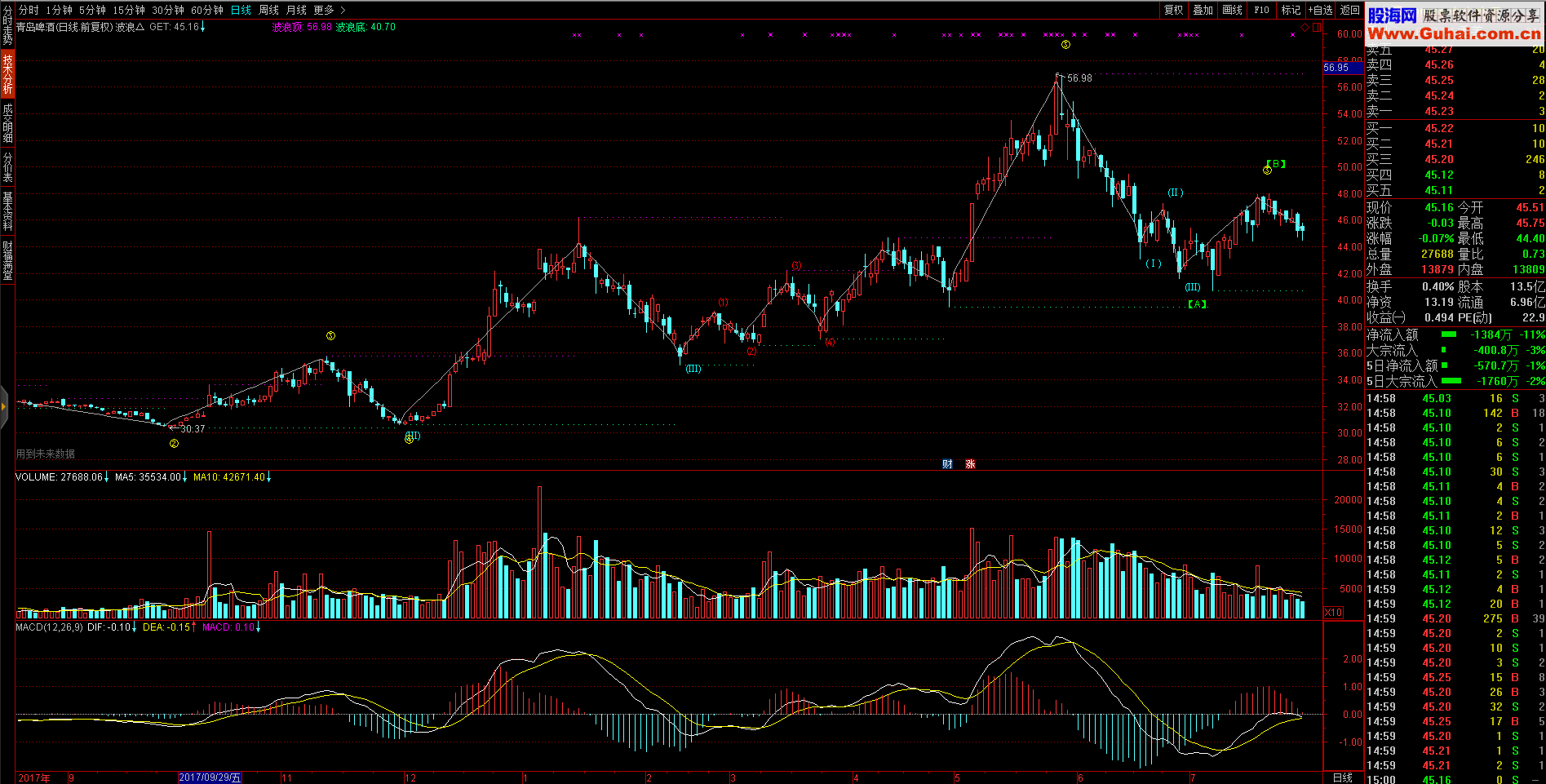Screen dimensions: 1546x784
Task: Click the 波浪△ indicator name label
Action: tap(130, 27)
